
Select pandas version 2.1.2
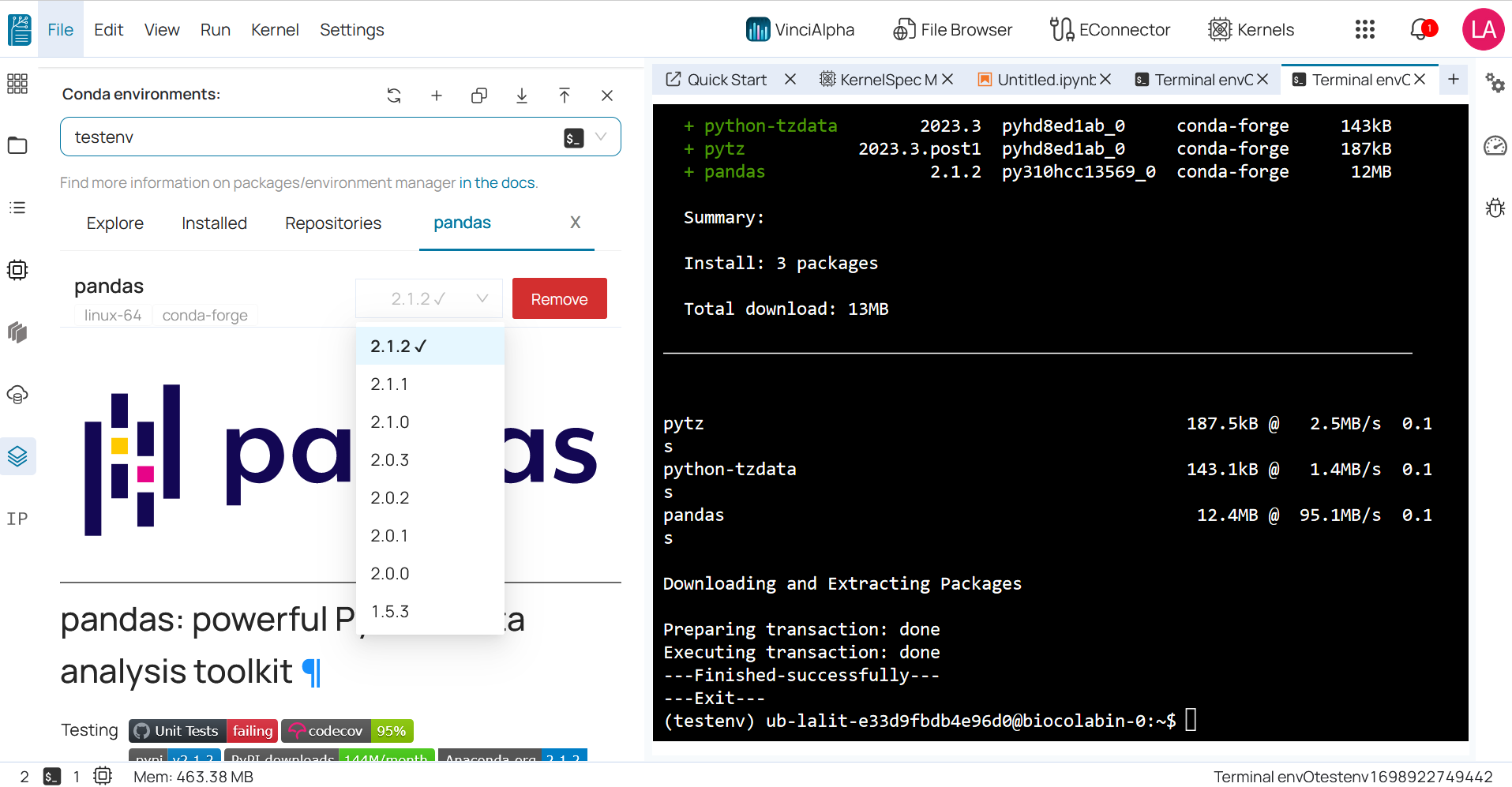[x=430, y=346]
